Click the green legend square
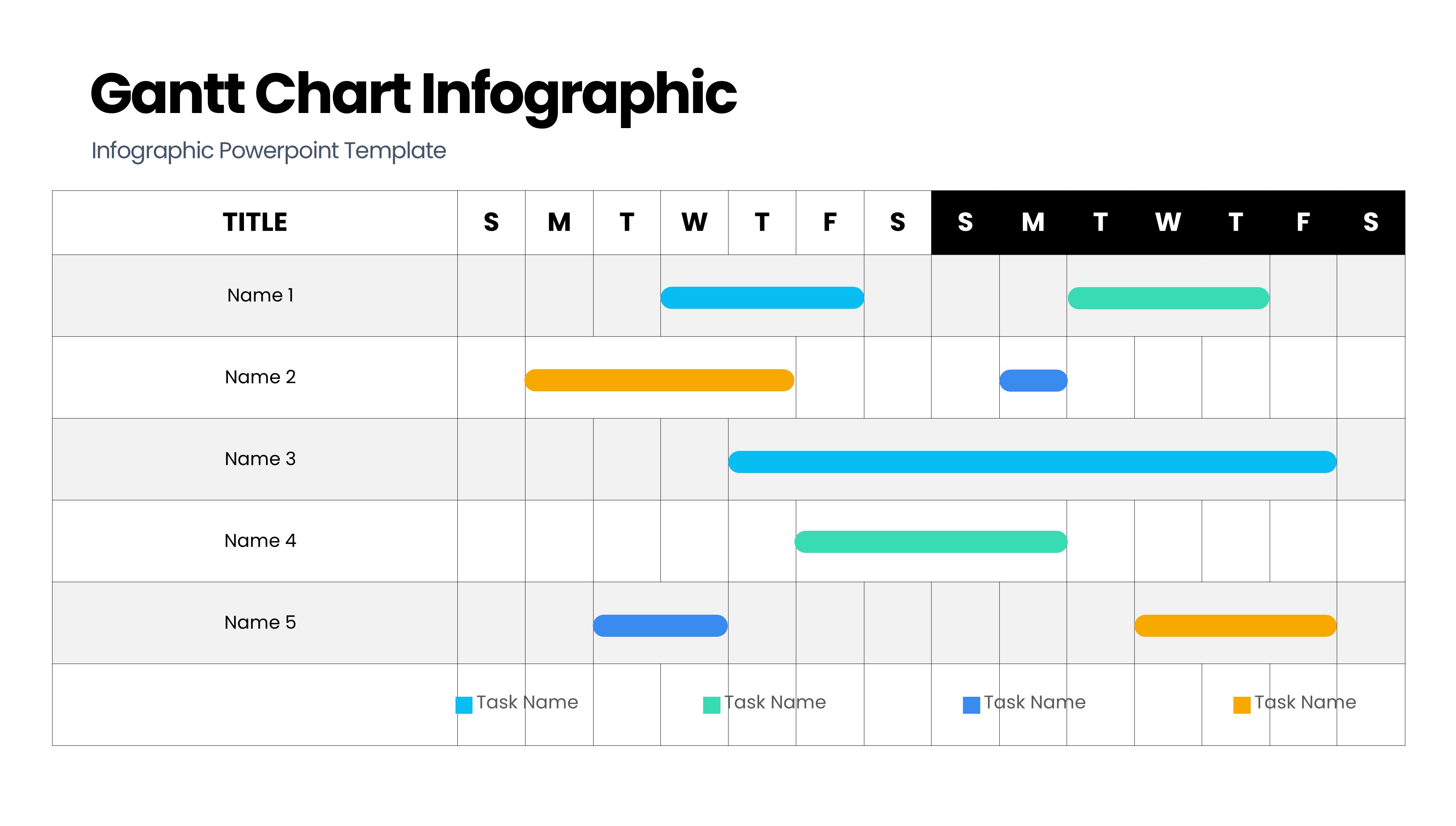This screenshot has height=826, width=1456. pos(711,705)
